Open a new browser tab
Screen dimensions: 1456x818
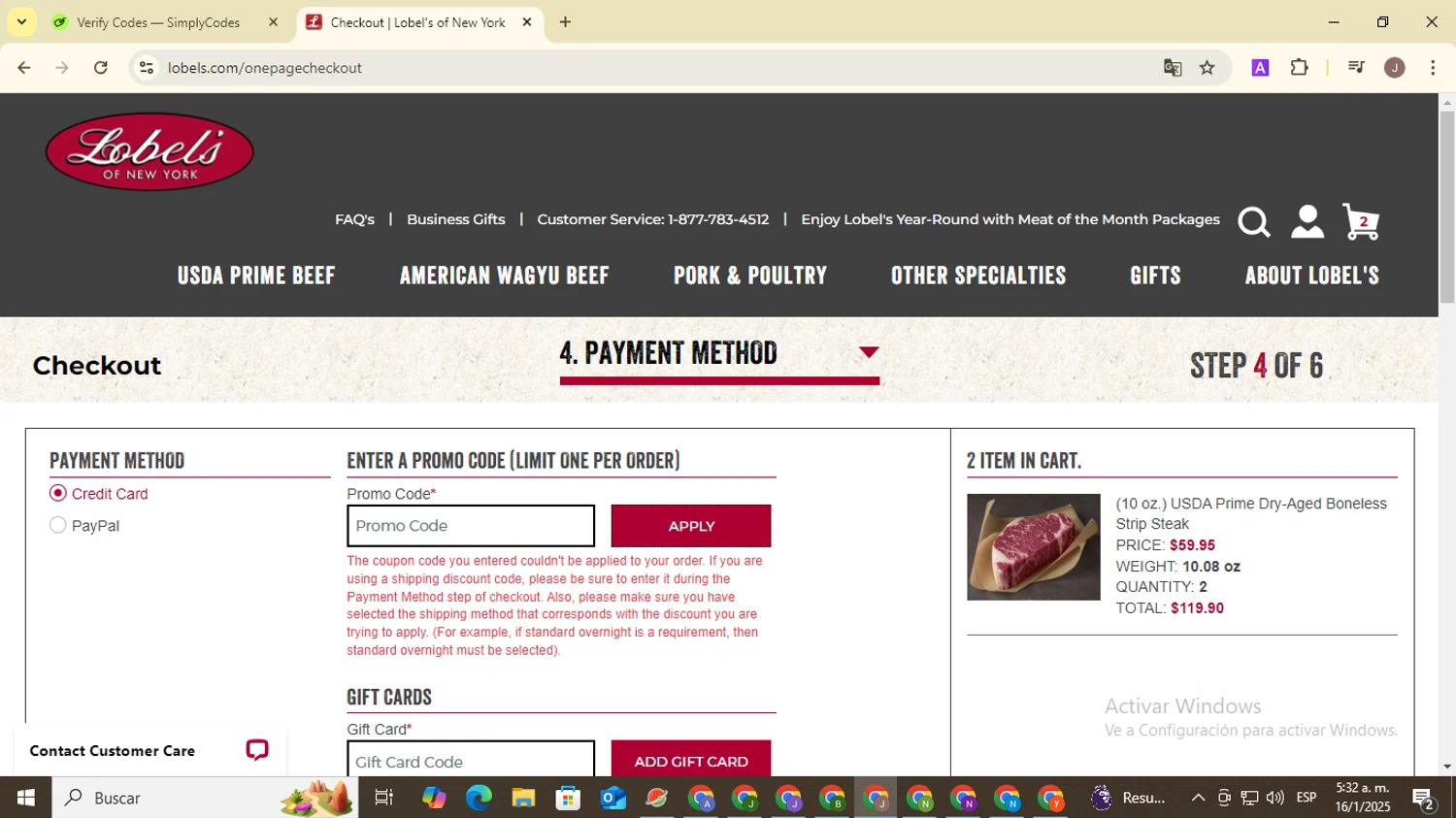point(565,22)
